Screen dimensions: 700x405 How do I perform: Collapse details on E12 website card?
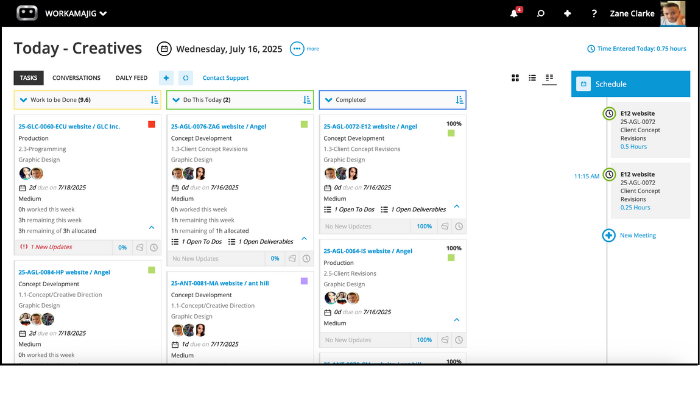pos(457,206)
